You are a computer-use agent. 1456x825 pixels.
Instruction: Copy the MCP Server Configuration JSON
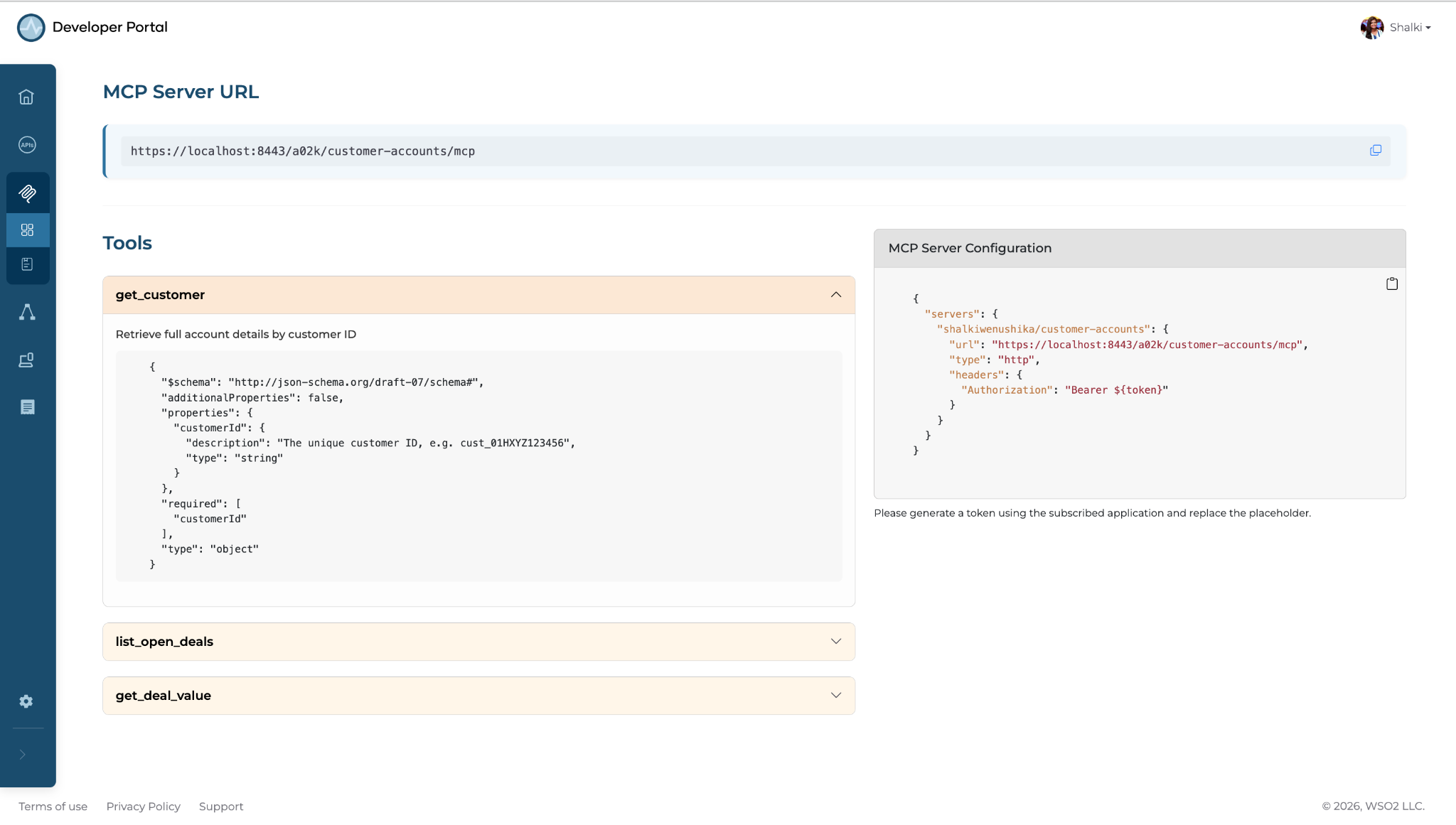(x=1392, y=284)
